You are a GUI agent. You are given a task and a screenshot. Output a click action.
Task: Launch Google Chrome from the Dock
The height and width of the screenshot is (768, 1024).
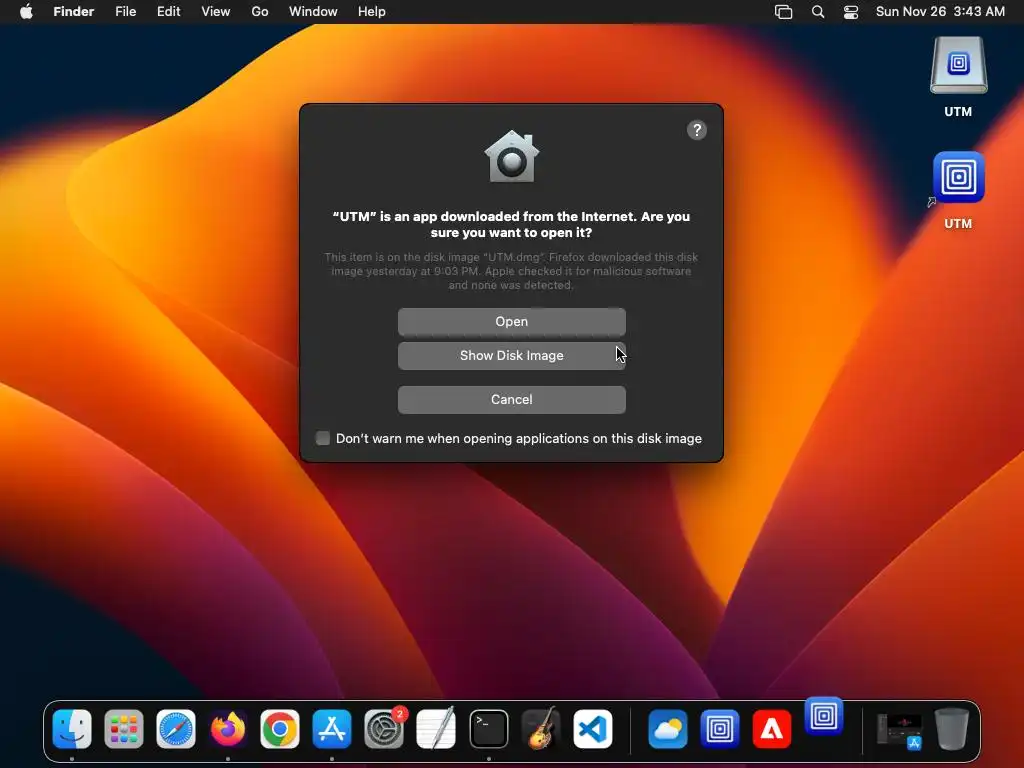[x=280, y=728]
